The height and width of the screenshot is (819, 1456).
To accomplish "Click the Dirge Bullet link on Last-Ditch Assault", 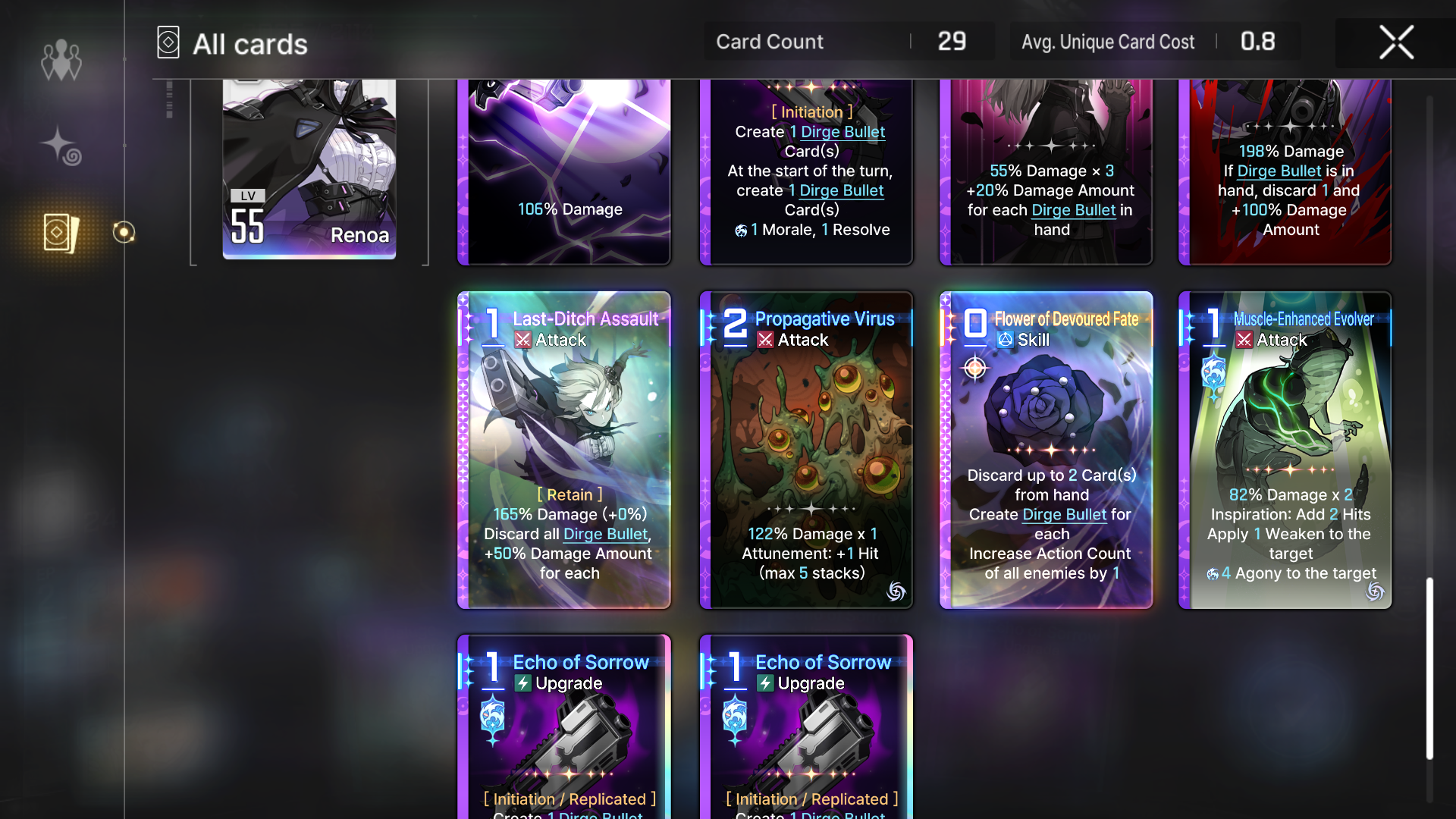I will [x=605, y=534].
